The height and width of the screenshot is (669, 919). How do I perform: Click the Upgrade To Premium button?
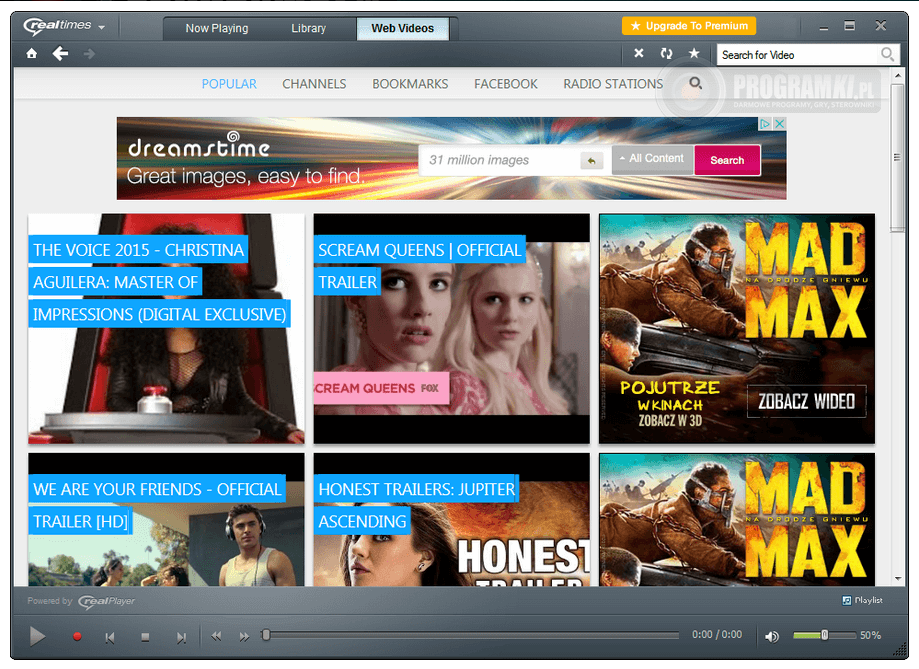point(689,26)
